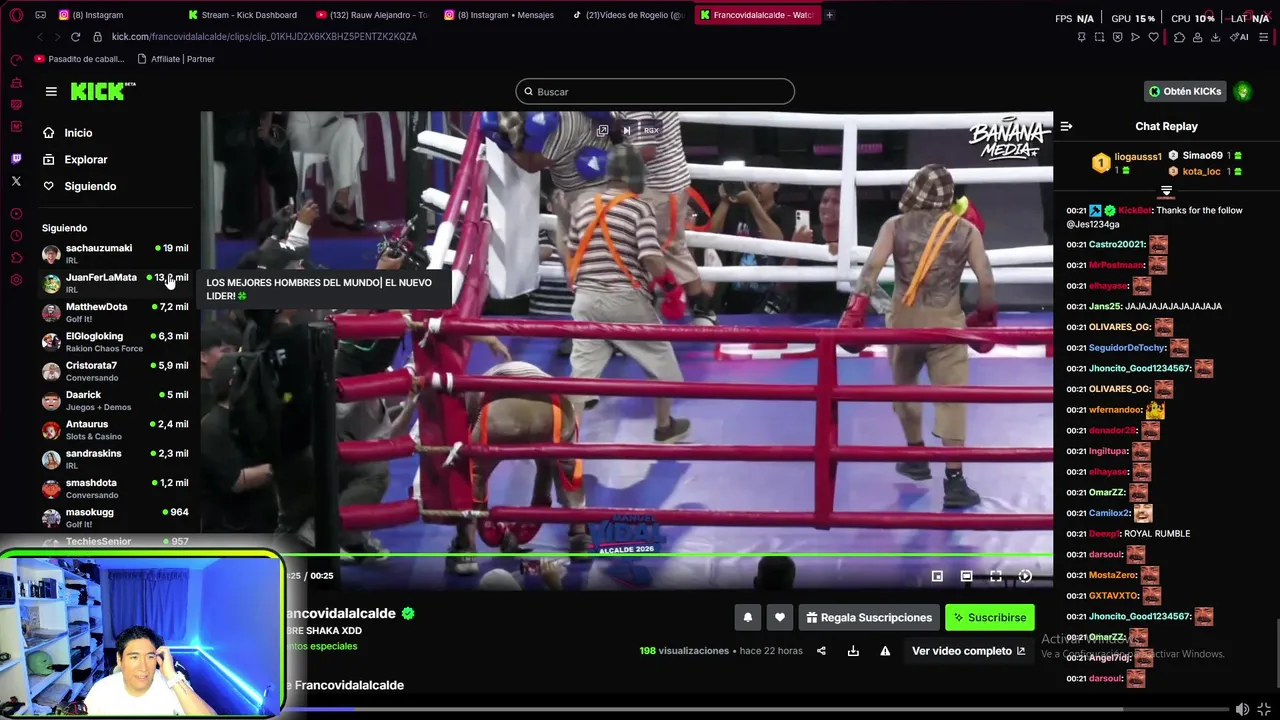Toggle the notification bell for channel

tap(748, 618)
